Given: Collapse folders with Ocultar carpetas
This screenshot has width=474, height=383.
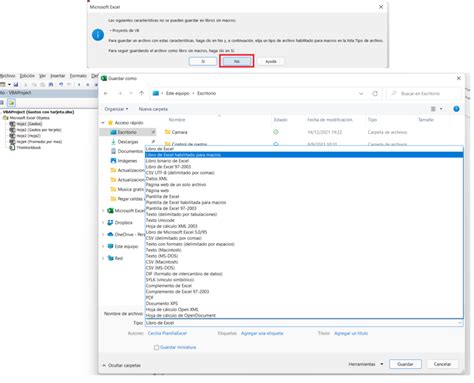Looking at the screenshot, I should (121, 365).
